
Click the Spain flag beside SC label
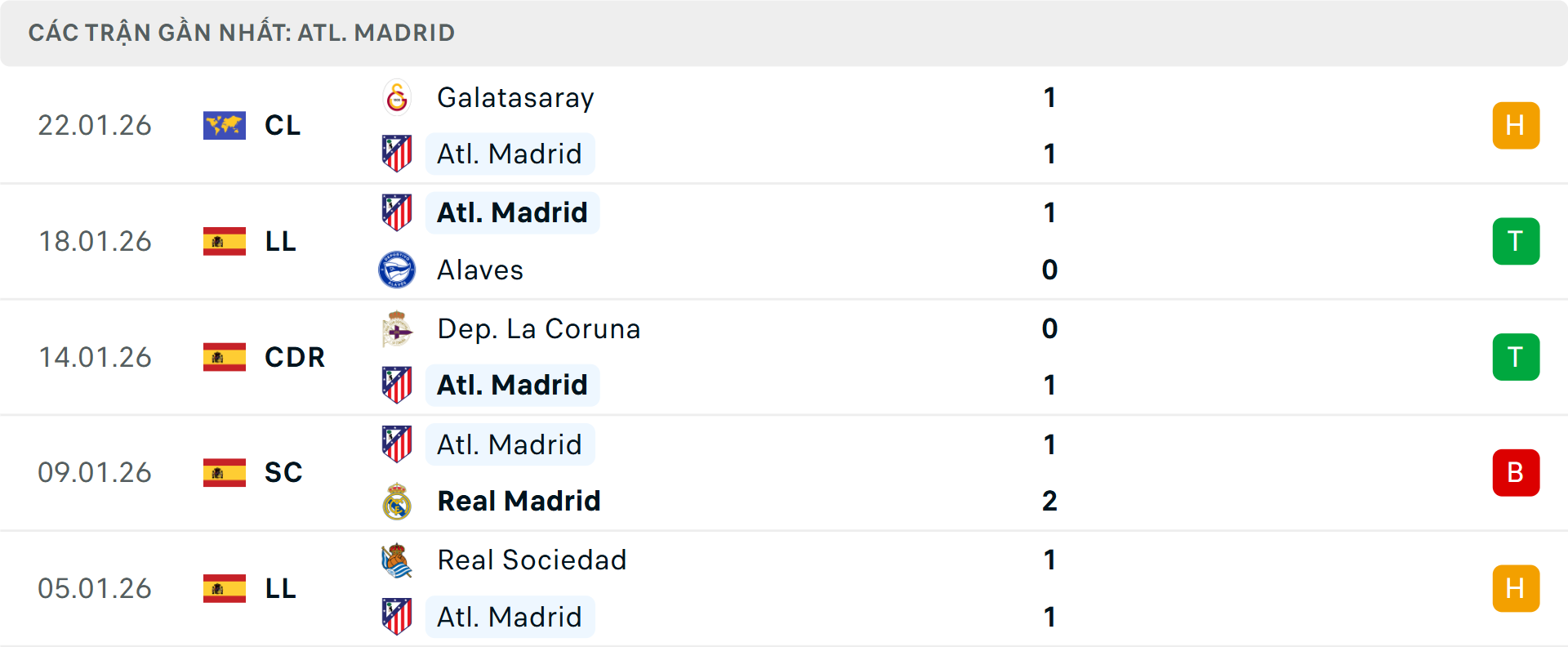coord(225,472)
